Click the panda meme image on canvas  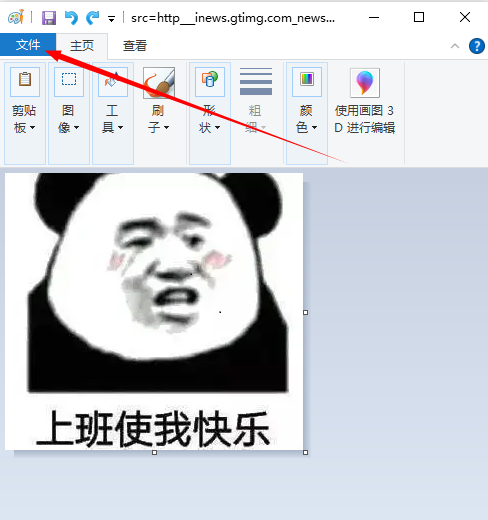154,311
